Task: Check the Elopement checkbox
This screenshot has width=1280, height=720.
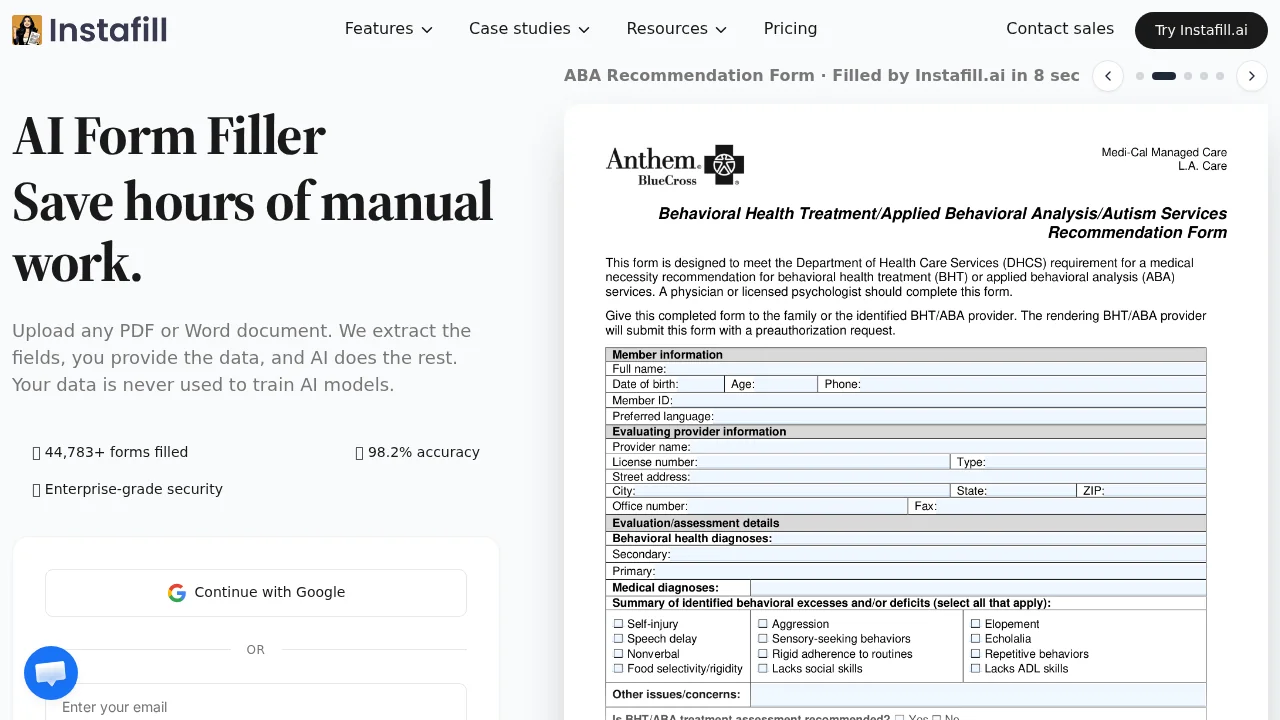Action: [x=975, y=624]
